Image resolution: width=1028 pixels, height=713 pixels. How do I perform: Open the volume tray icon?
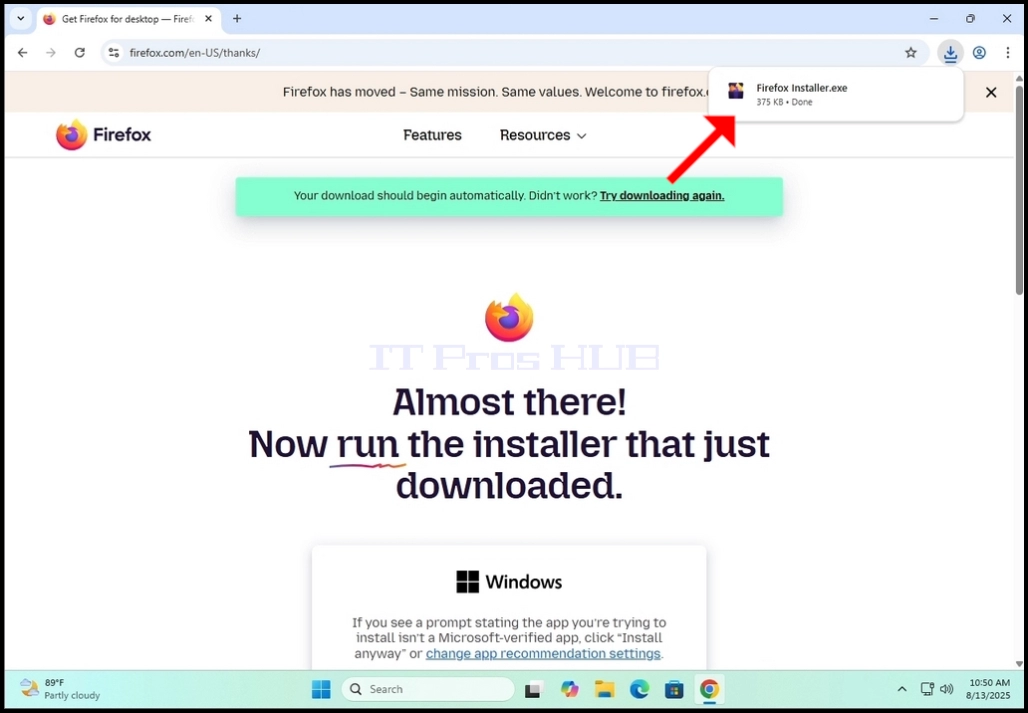tap(946, 689)
